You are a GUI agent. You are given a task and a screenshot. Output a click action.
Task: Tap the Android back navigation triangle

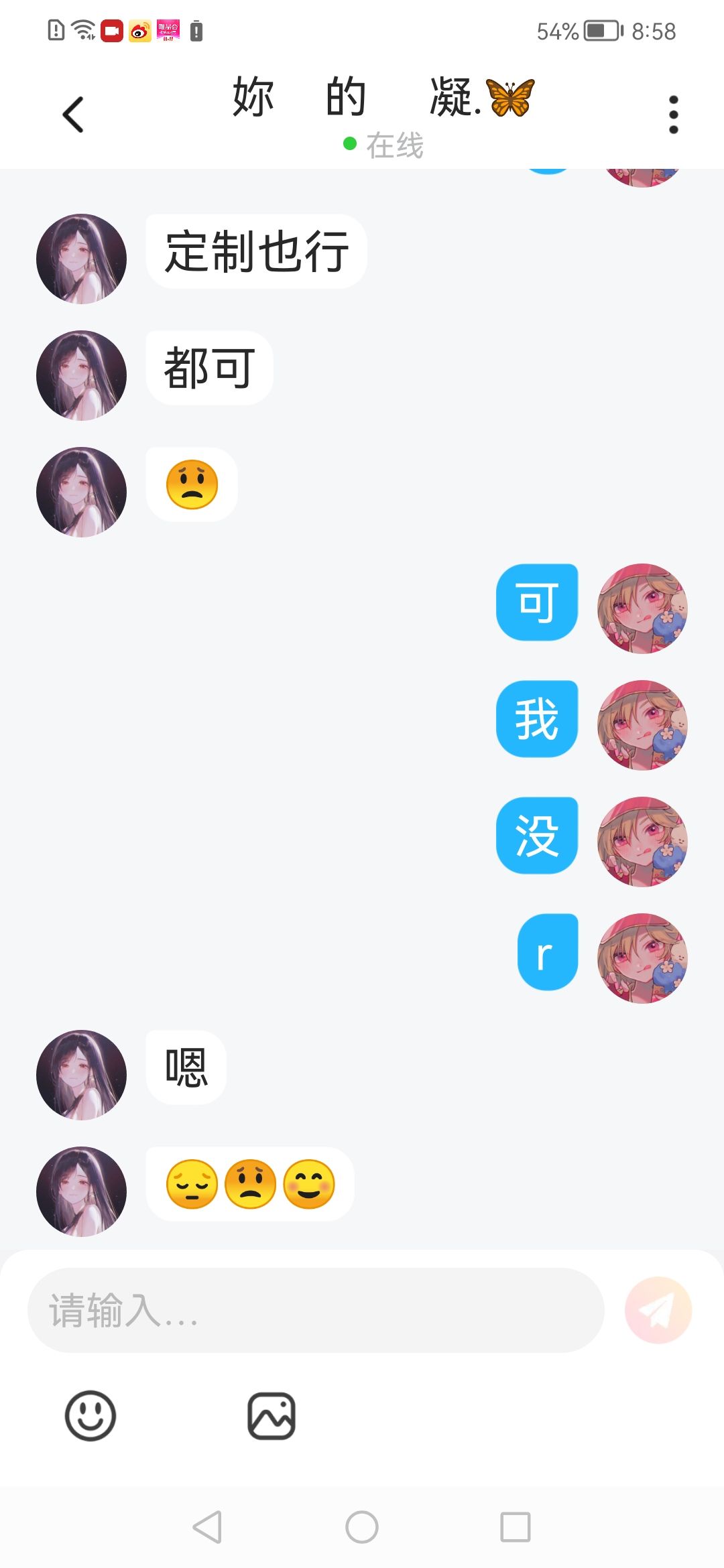(207, 1527)
